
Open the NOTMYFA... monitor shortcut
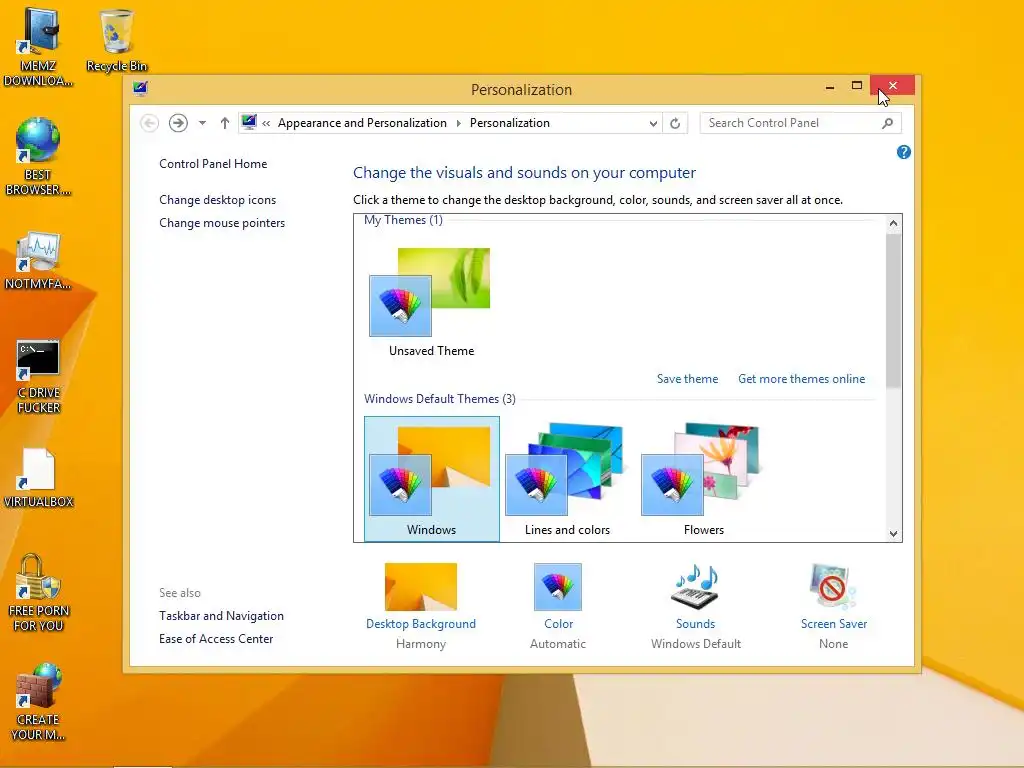click(x=38, y=260)
